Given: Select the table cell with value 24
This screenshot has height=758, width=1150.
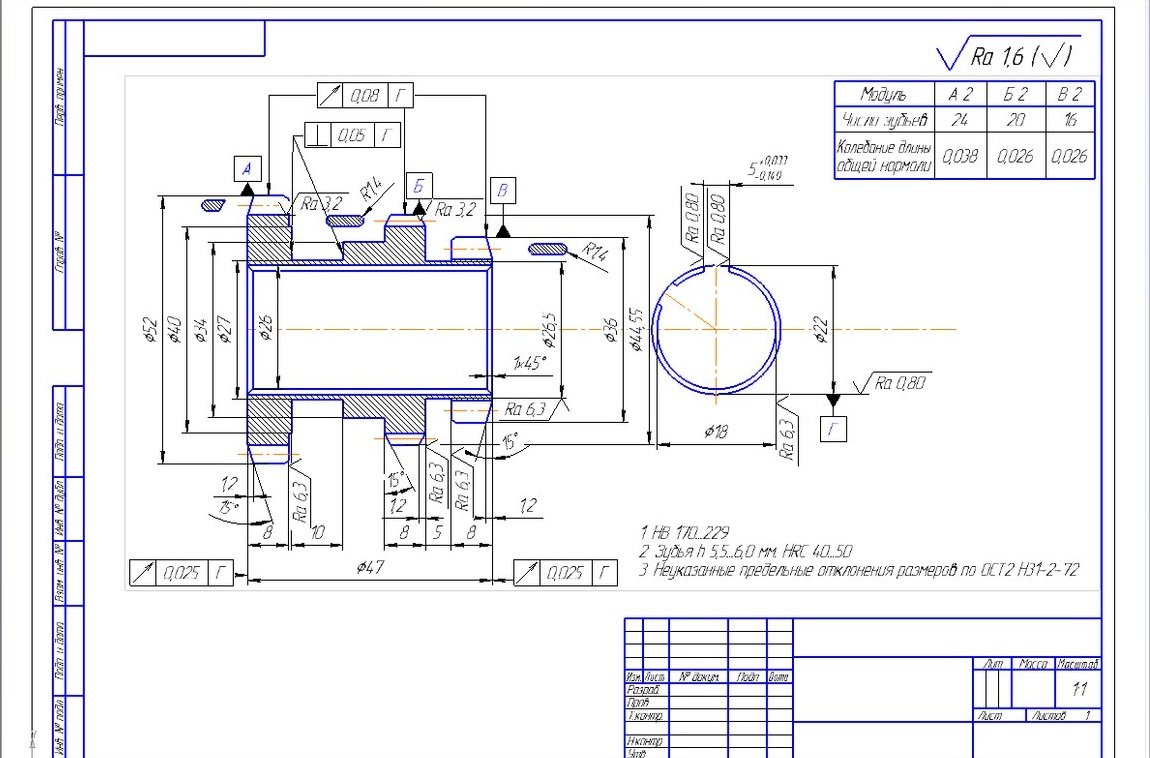Looking at the screenshot, I should [x=960, y=119].
